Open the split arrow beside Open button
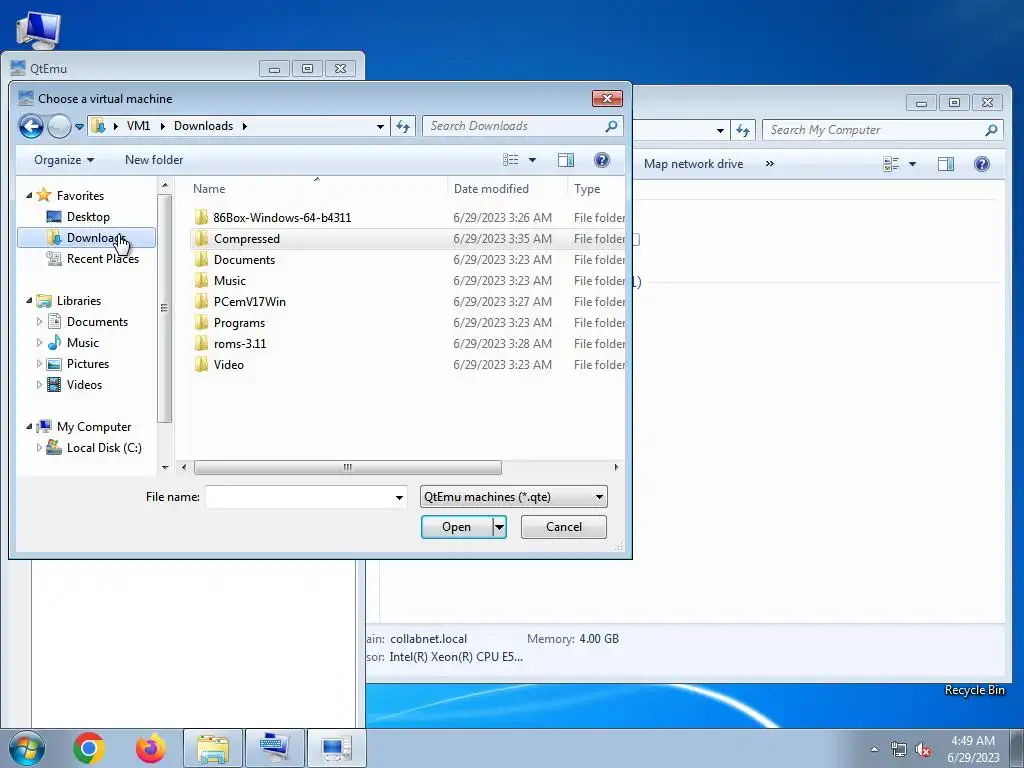Image resolution: width=1024 pixels, height=768 pixels. 499,527
